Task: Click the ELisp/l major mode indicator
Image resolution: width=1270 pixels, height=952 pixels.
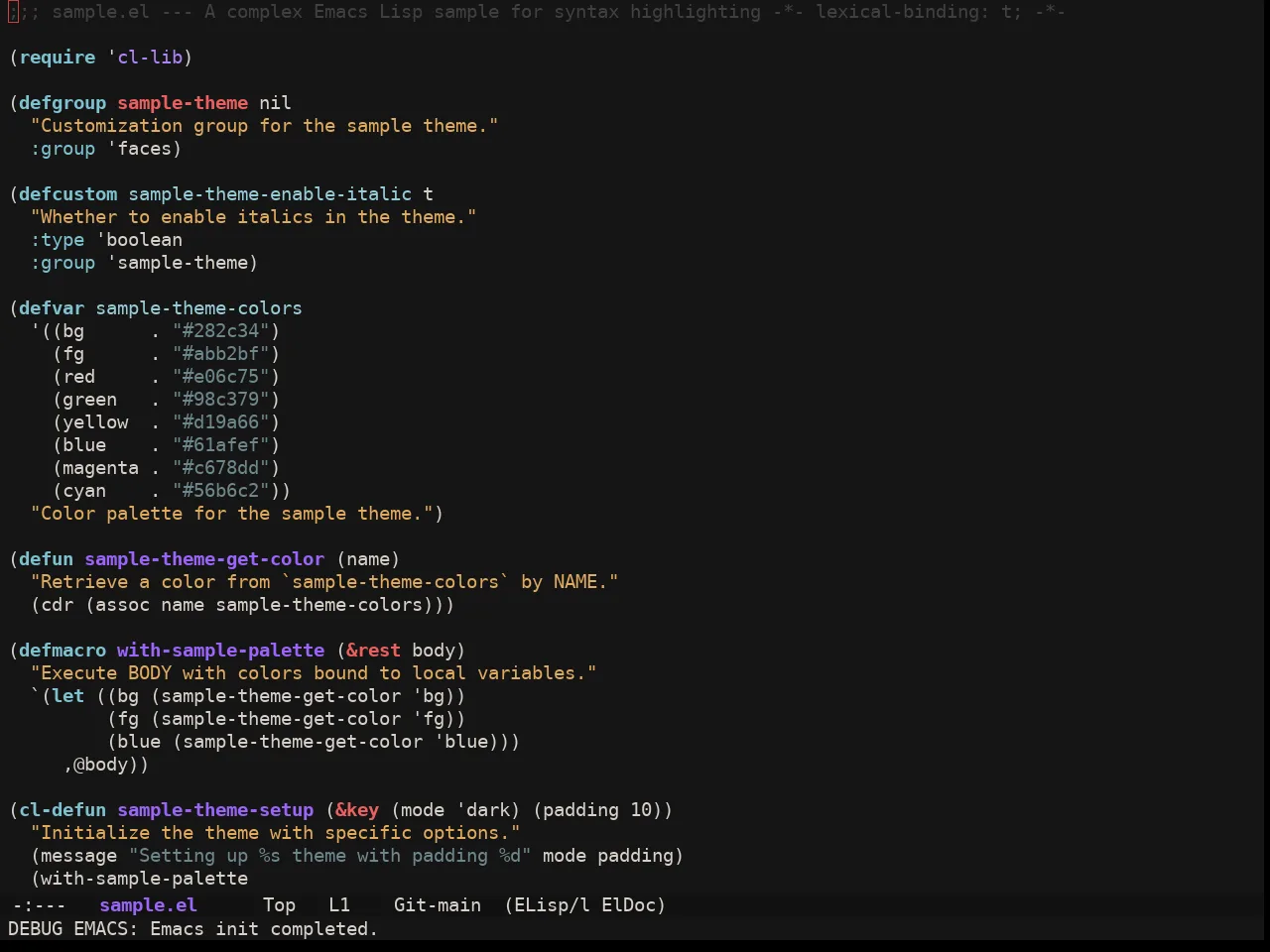Action: 552,905
